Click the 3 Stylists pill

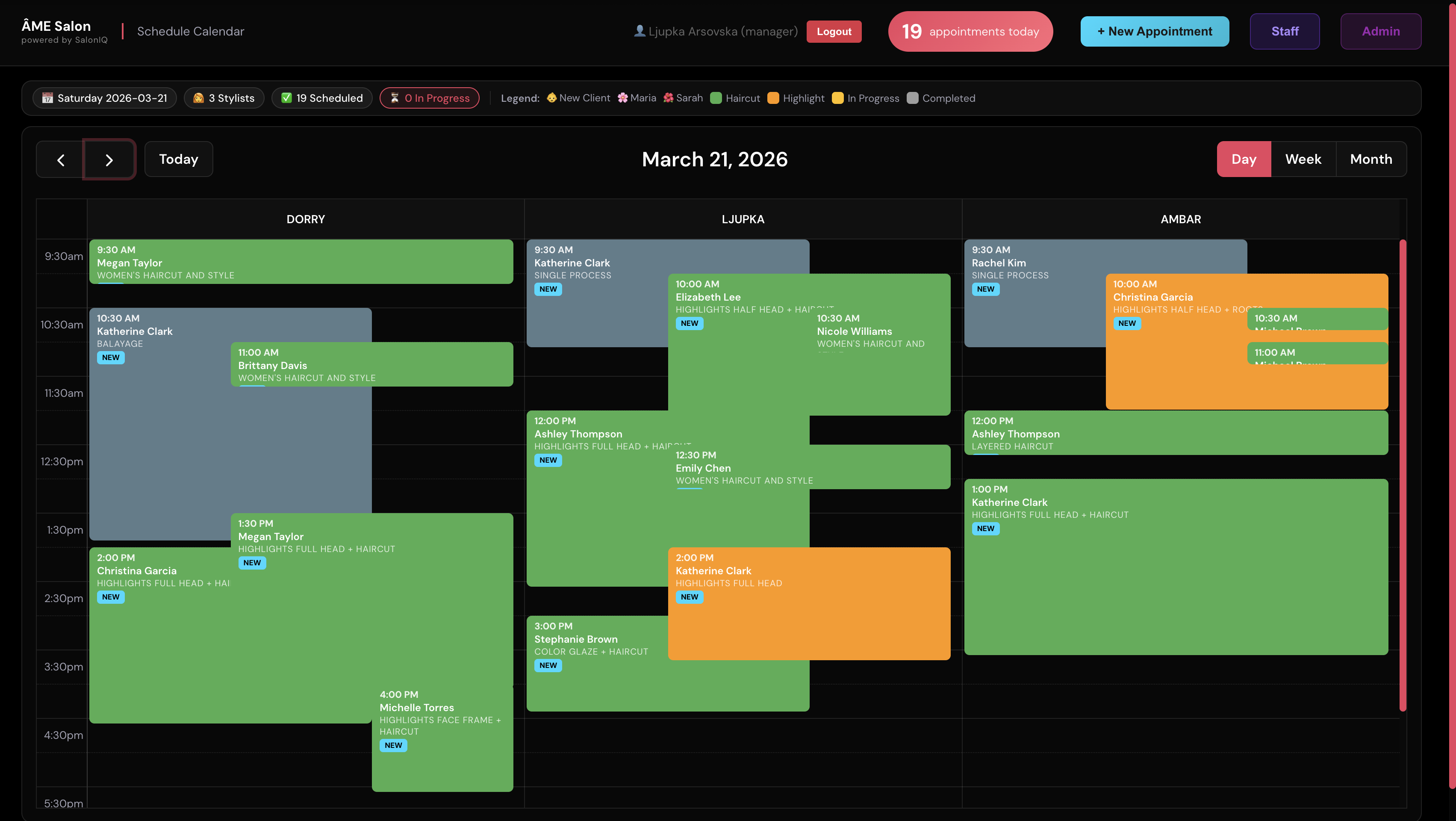click(x=224, y=98)
